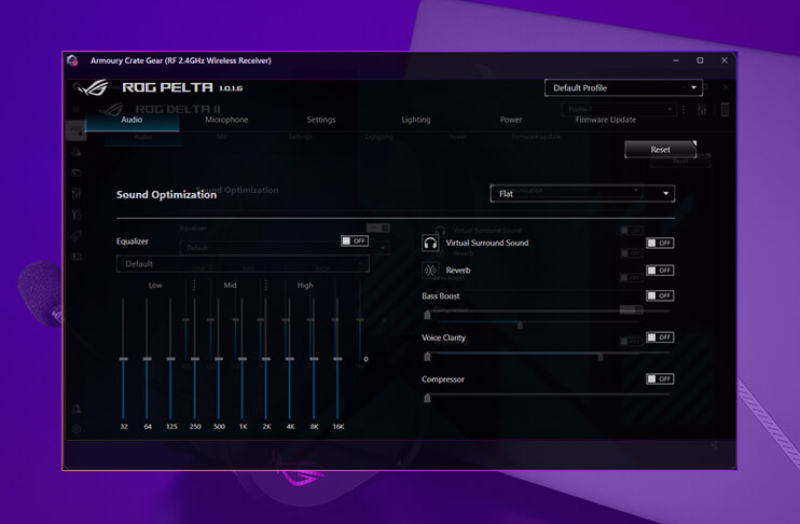This screenshot has width=800, height=524.
Task: Click the Reset button
Action: (660, 149)
